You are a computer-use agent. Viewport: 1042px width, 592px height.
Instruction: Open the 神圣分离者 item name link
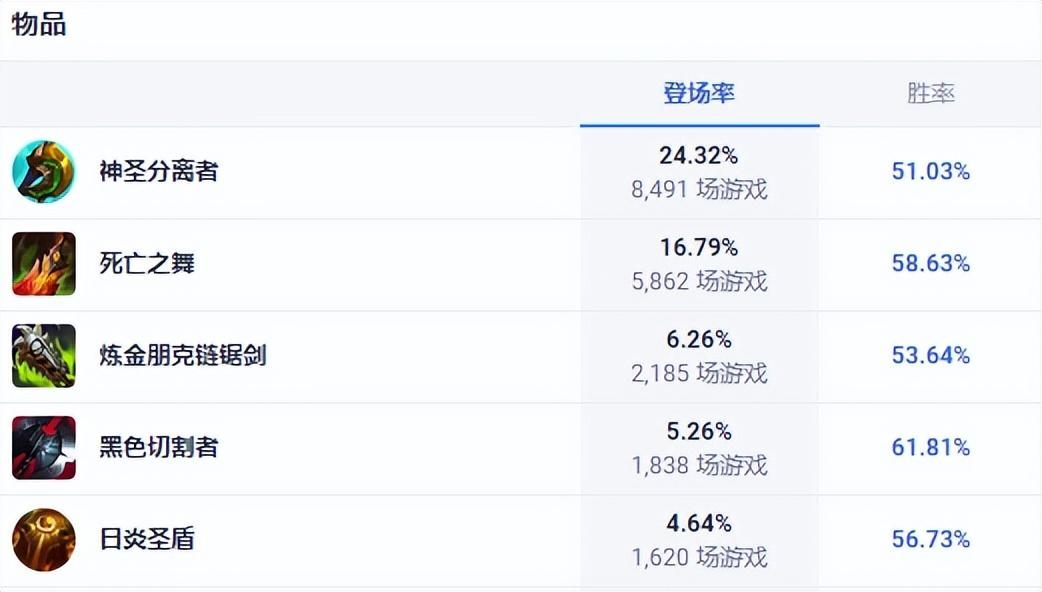click(159, 171)
